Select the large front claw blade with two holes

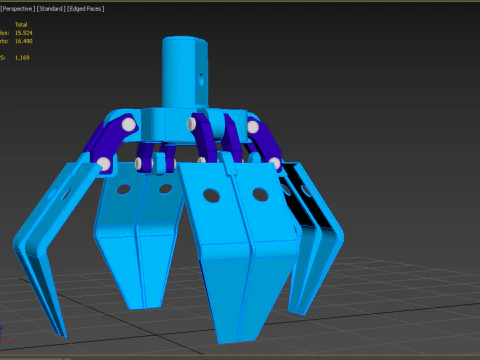(238, 247)
